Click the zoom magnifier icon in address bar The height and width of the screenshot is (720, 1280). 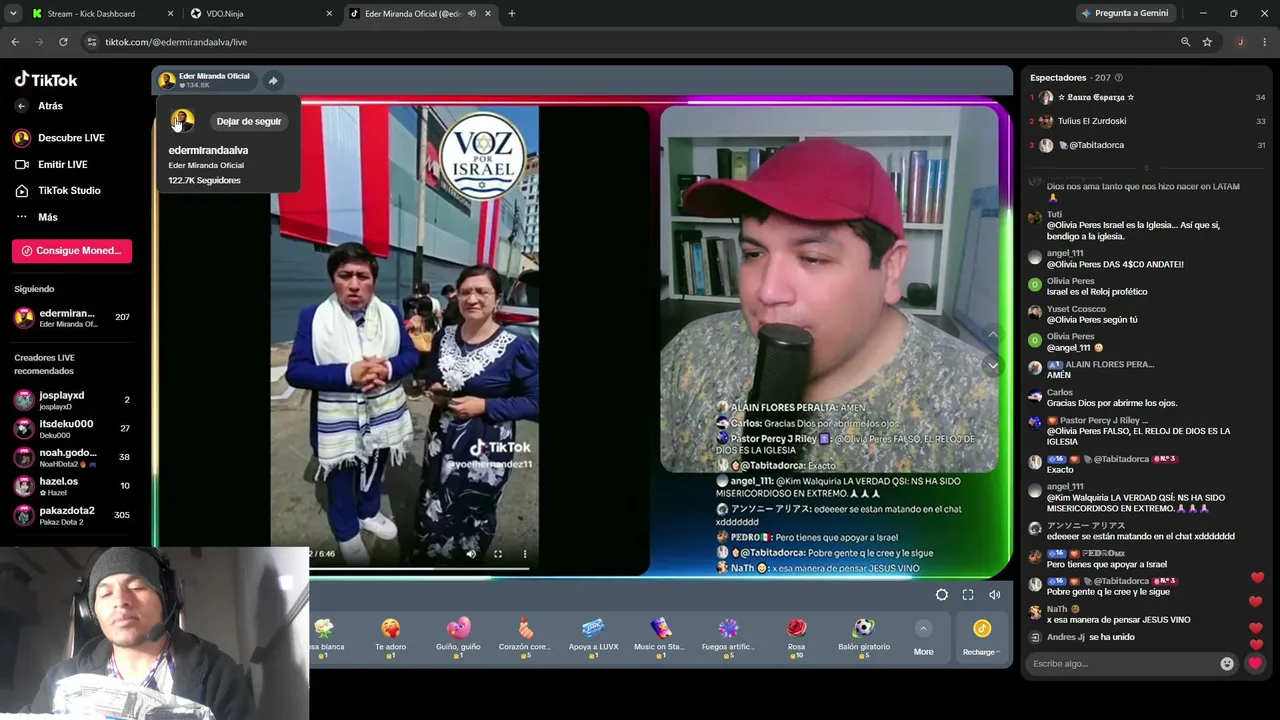coord(1186,42)
